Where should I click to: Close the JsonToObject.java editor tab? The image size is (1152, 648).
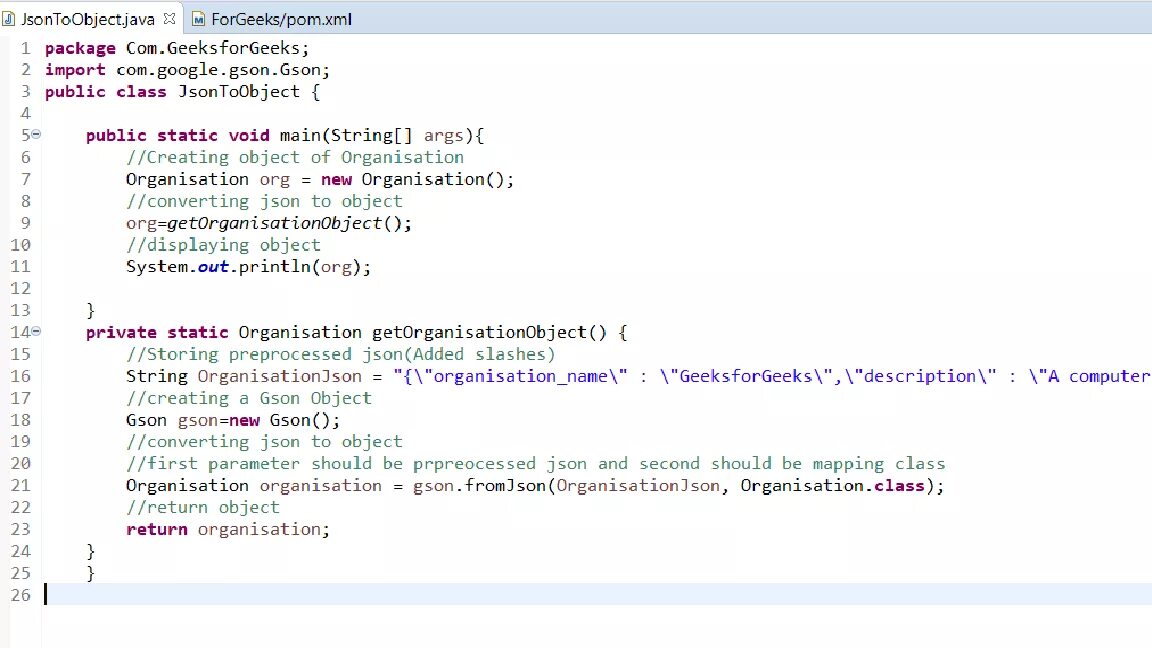tap(170, 18)
